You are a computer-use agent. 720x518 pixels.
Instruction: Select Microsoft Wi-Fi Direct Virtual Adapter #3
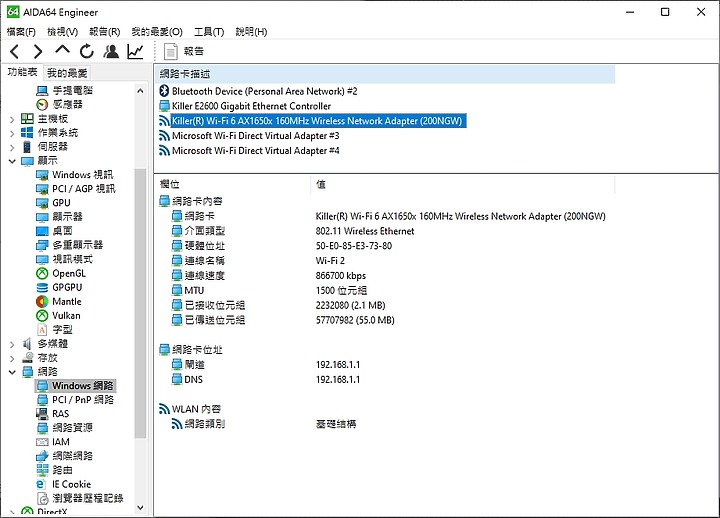pos(255,136)
